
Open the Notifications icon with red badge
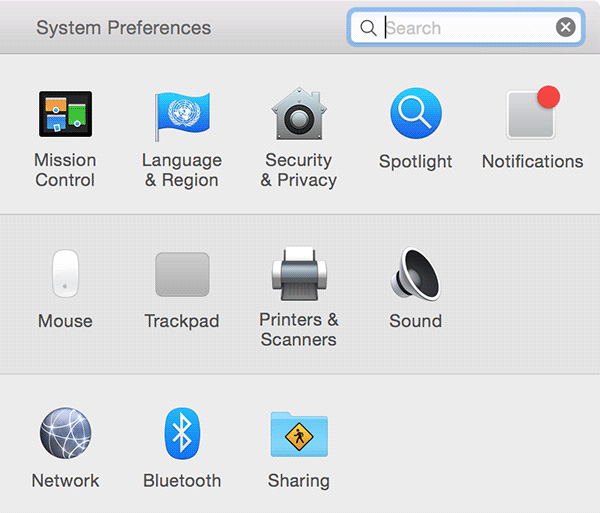pyautogui.click(x=533, y=112)
